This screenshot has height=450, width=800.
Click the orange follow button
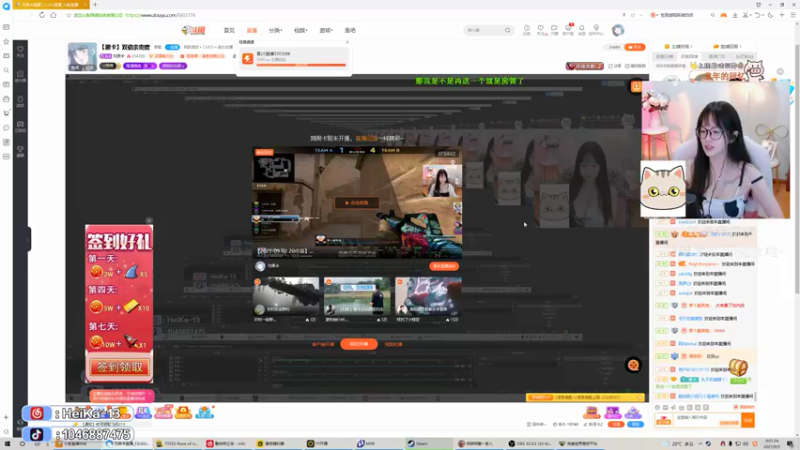[635, 47]
